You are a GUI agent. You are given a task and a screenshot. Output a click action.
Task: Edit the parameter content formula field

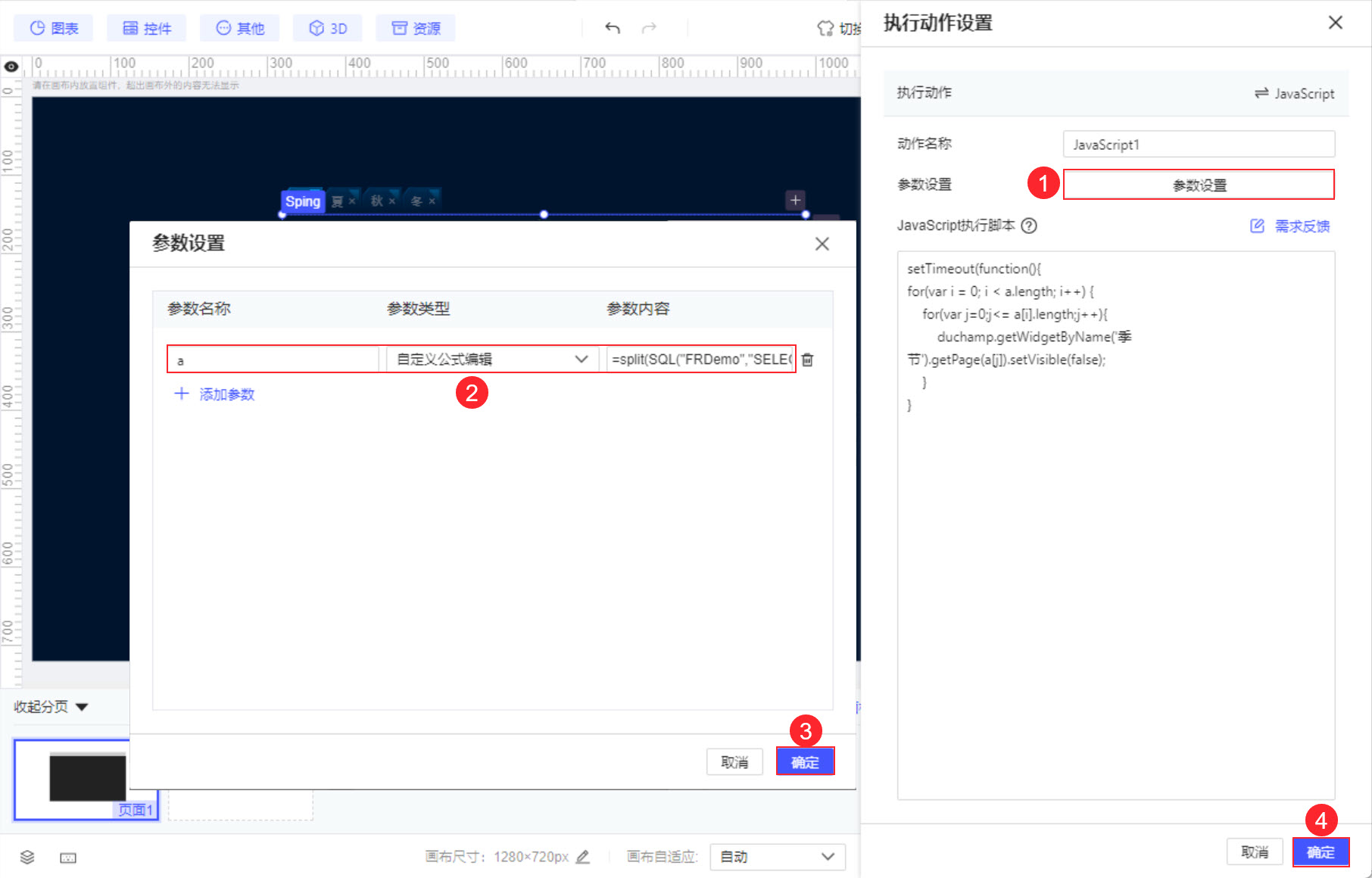[700, 360]
